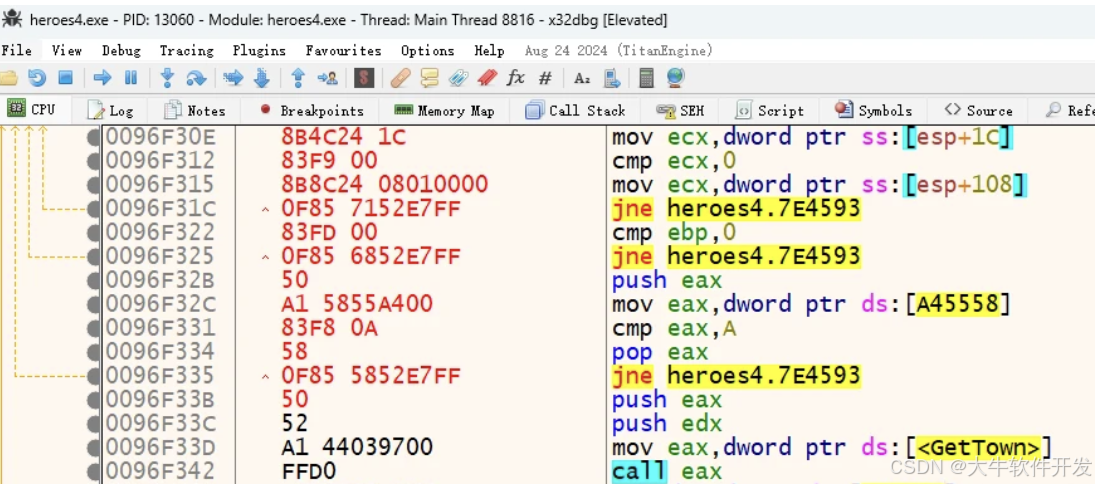Pause execution of the debuggee
Screen dimensions: 1096x484
coord(131,78)
